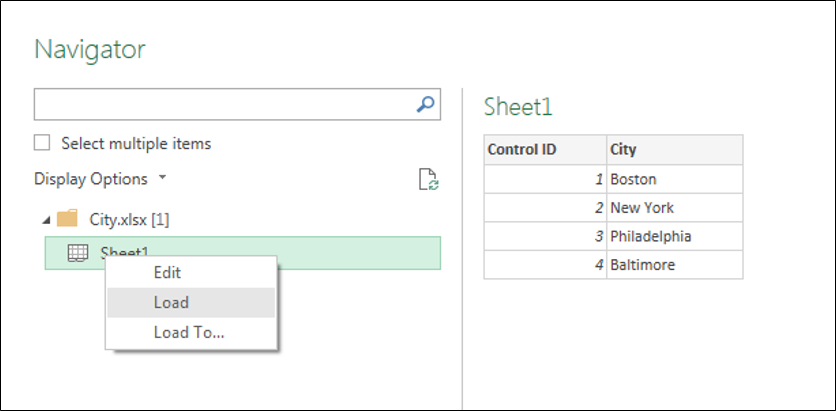Click the City column header
This screenshot has width=836, height=411.
click(675, 150)
